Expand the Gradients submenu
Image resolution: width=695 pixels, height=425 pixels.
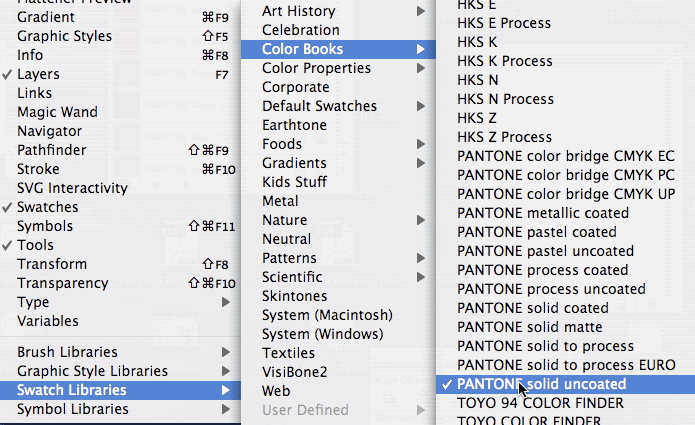[x=338, y=163]
